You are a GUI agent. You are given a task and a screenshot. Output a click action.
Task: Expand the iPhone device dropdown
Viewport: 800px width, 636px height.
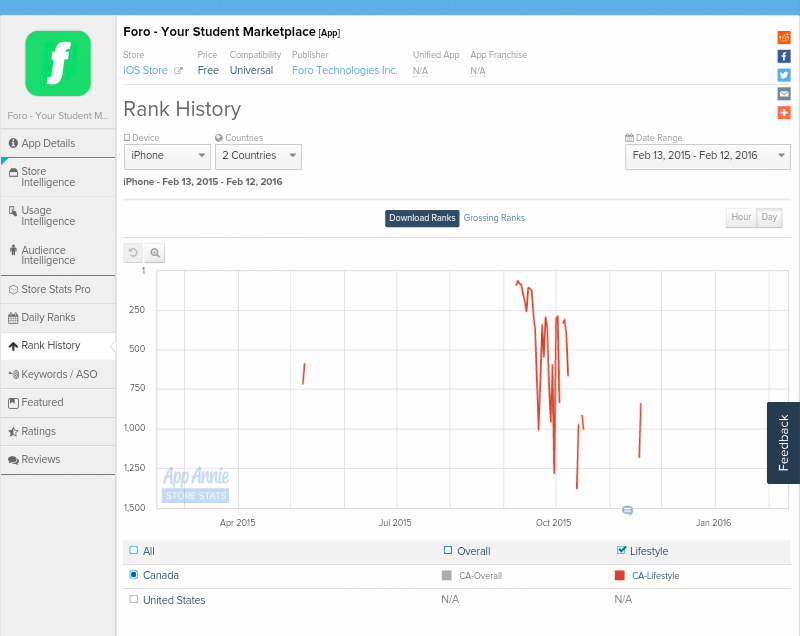(x=167, y=156)
